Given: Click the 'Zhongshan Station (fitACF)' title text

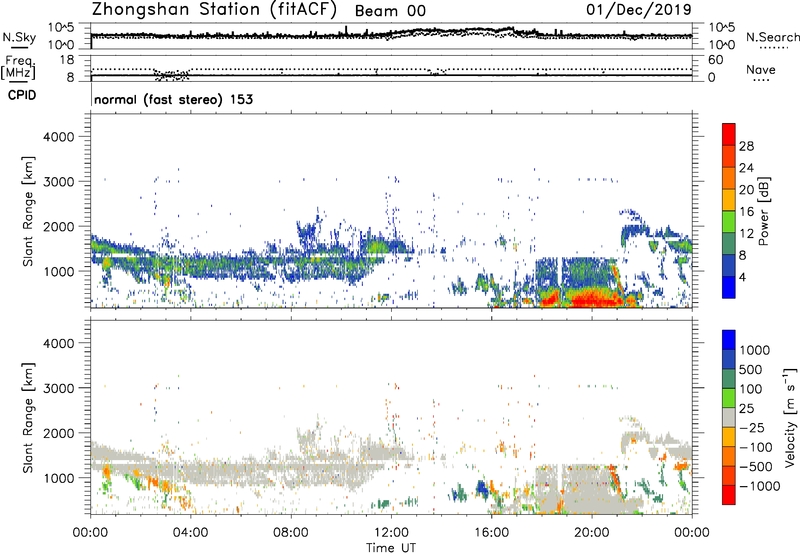Looking at the screenshot, I should point(214,10).
